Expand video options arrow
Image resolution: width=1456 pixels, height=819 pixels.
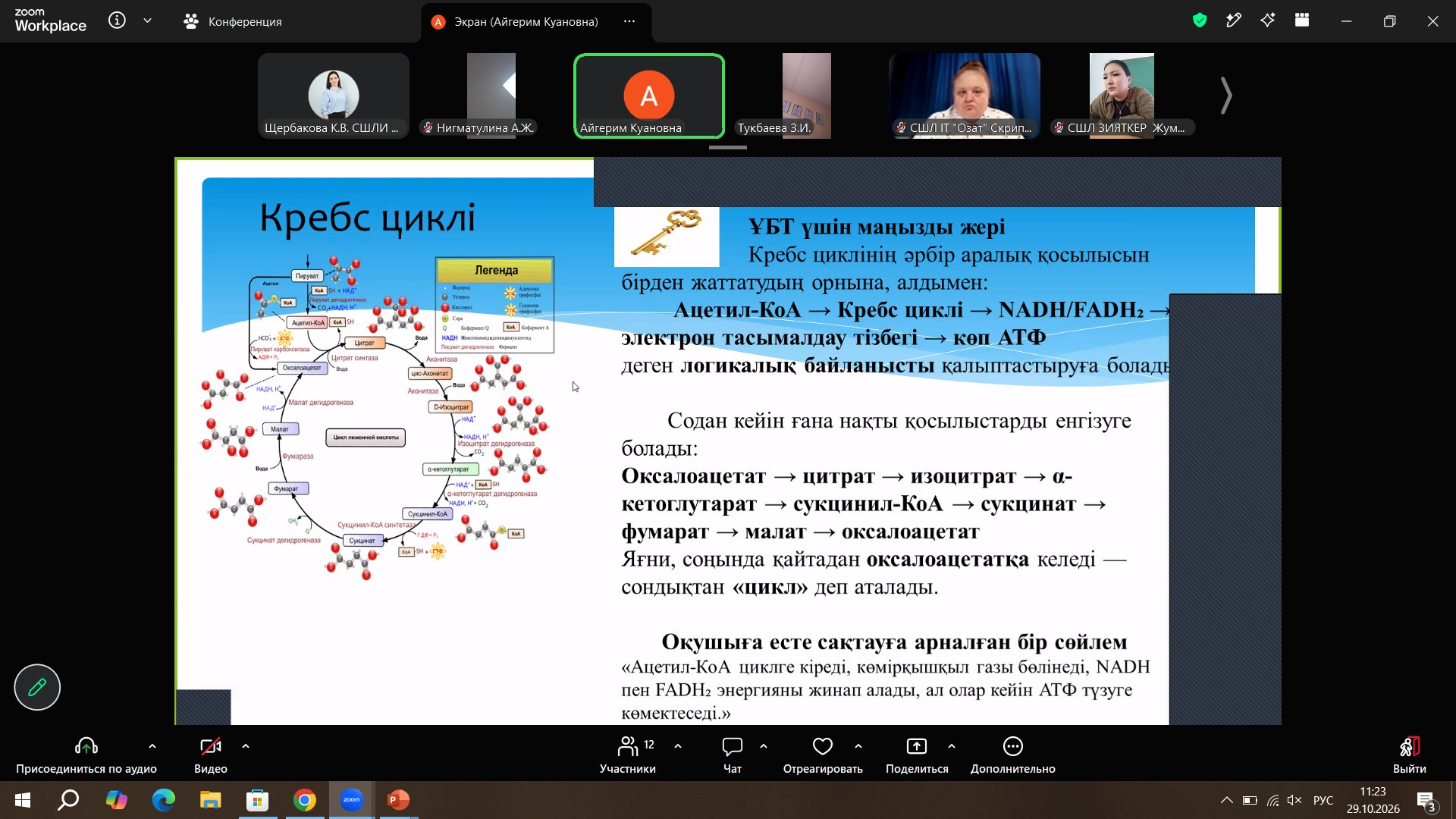coord(246,746)
